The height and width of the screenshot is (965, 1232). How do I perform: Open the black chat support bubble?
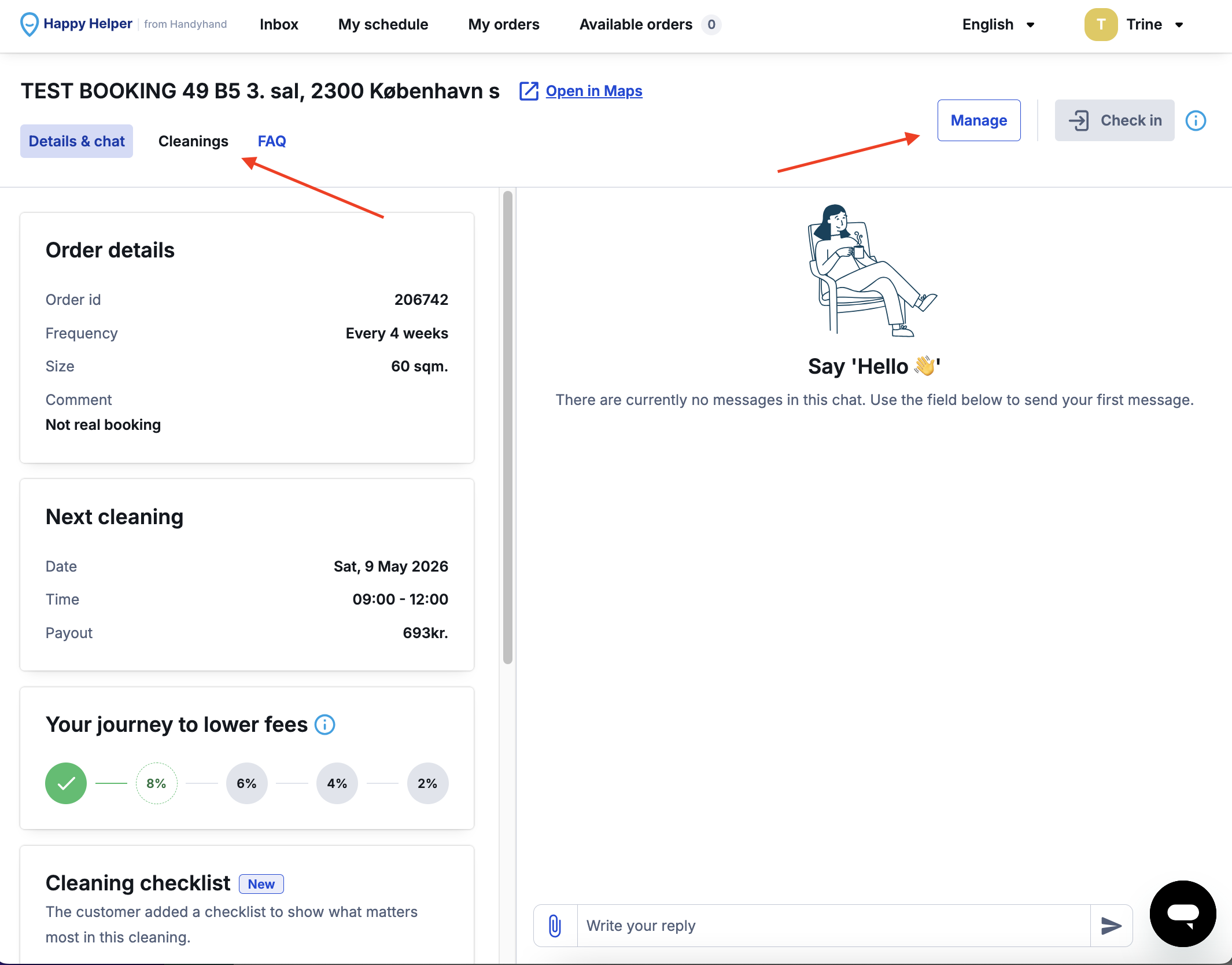click(x=1183, y=914)
